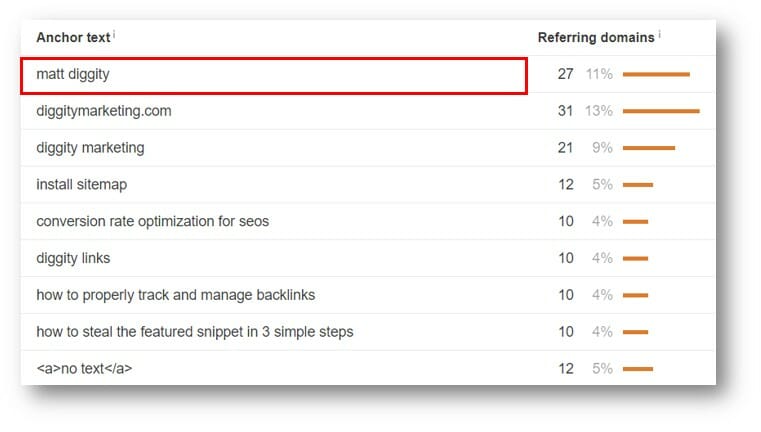Viewport: 761px width, 432px height.
Task: Click the 27 referring domains count for matt diggity
Action: tap(566, 74)
